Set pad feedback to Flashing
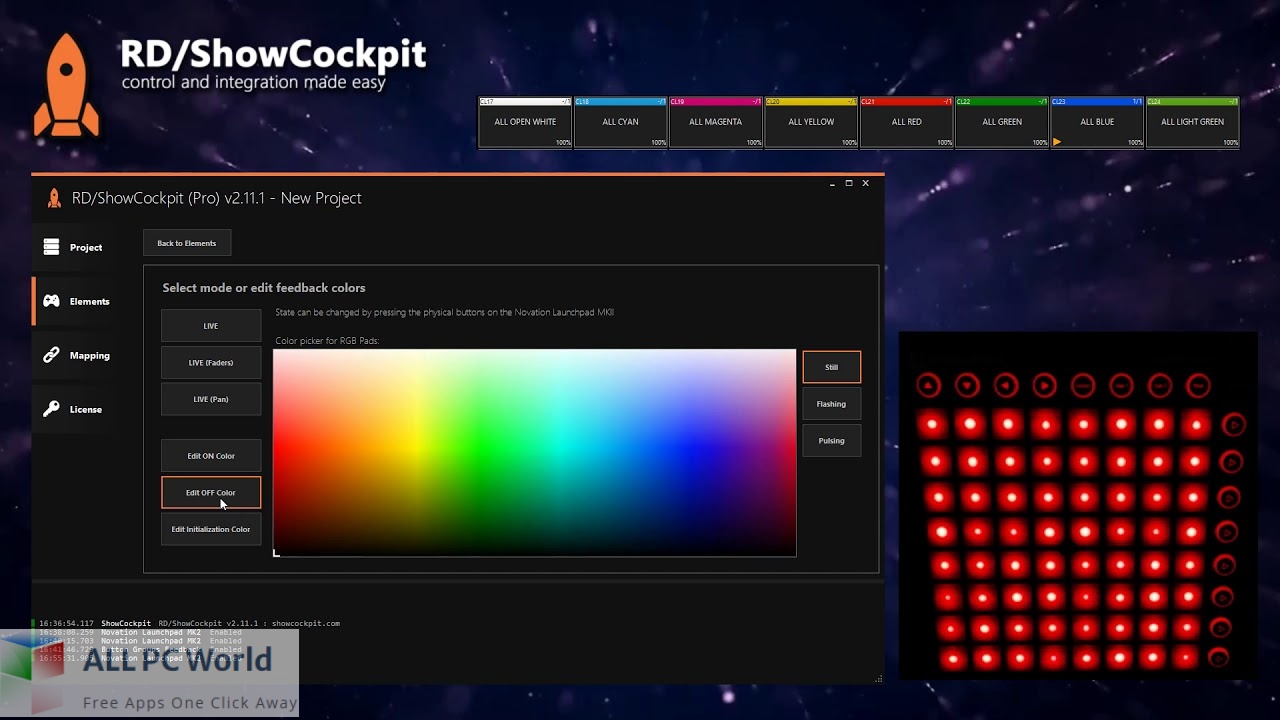 click(831, 404)
